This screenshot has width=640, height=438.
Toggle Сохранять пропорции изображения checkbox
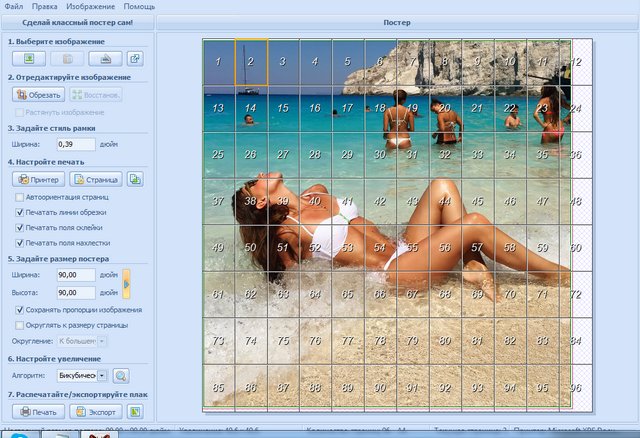coord(19,310)
